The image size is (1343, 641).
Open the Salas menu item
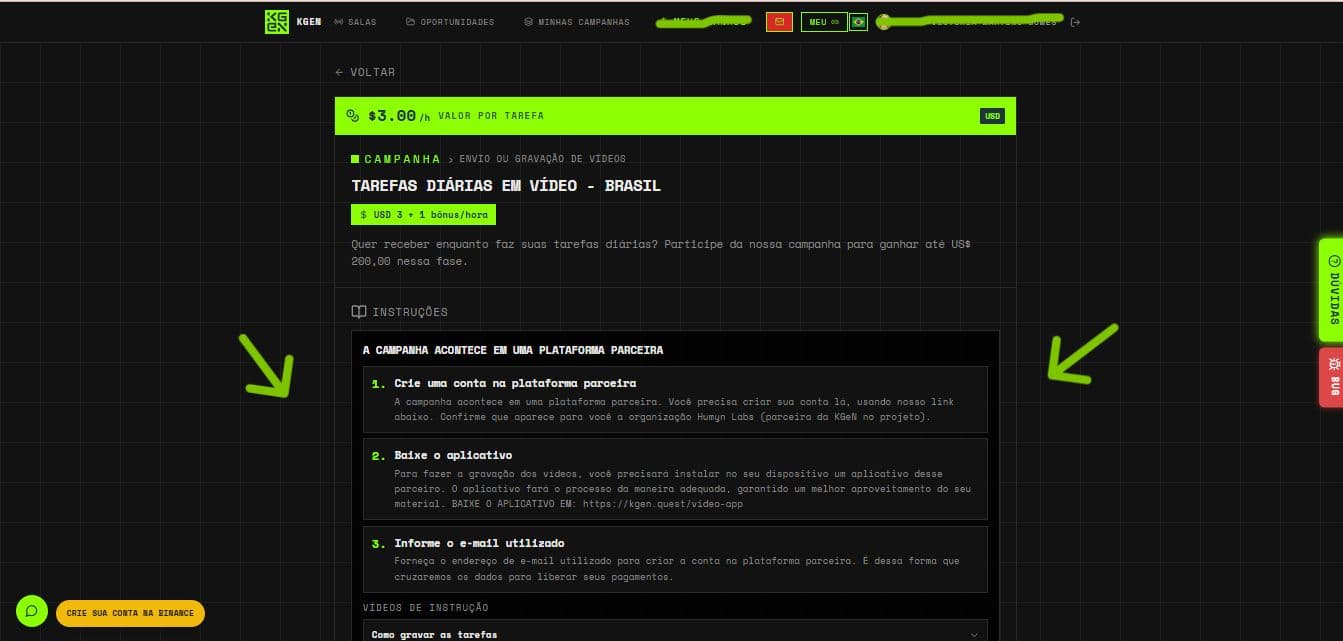coord(355,22)
